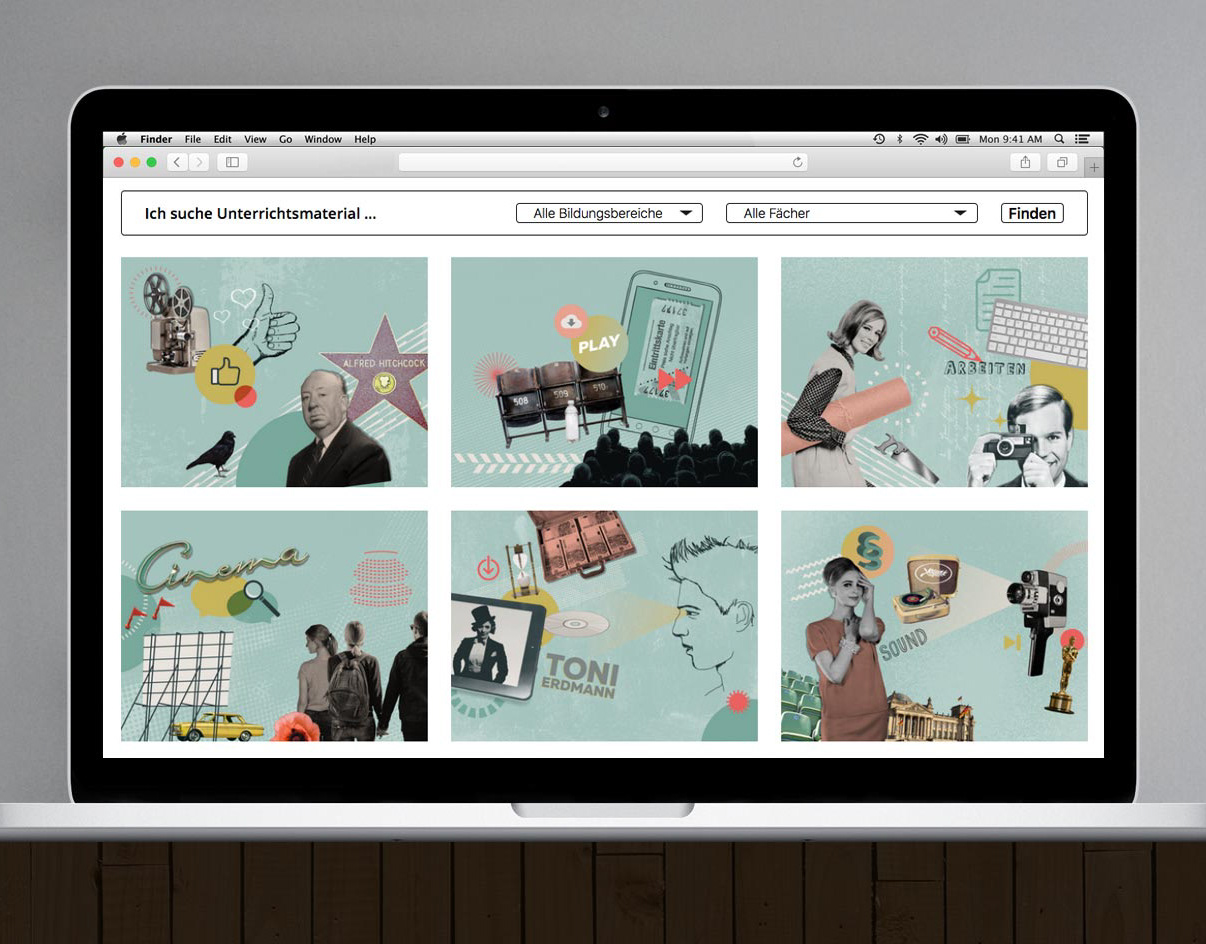Click the battery status icon

(963, 139)
